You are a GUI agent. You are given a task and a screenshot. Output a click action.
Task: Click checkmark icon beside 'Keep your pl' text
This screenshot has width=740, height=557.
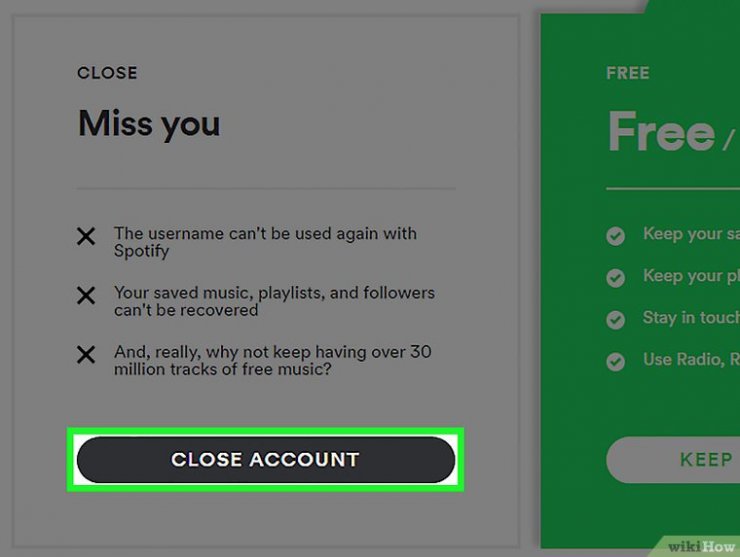[x=616, y=278]
